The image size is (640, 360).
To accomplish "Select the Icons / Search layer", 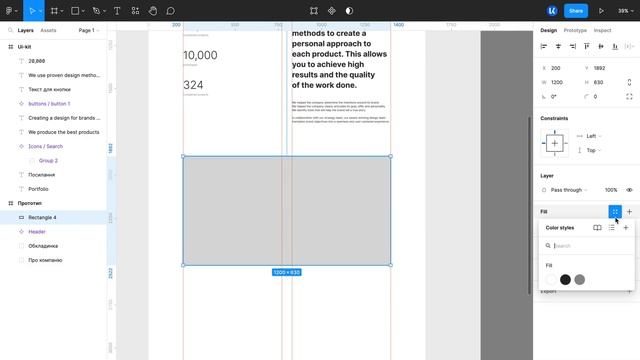I will pos(53,147).
